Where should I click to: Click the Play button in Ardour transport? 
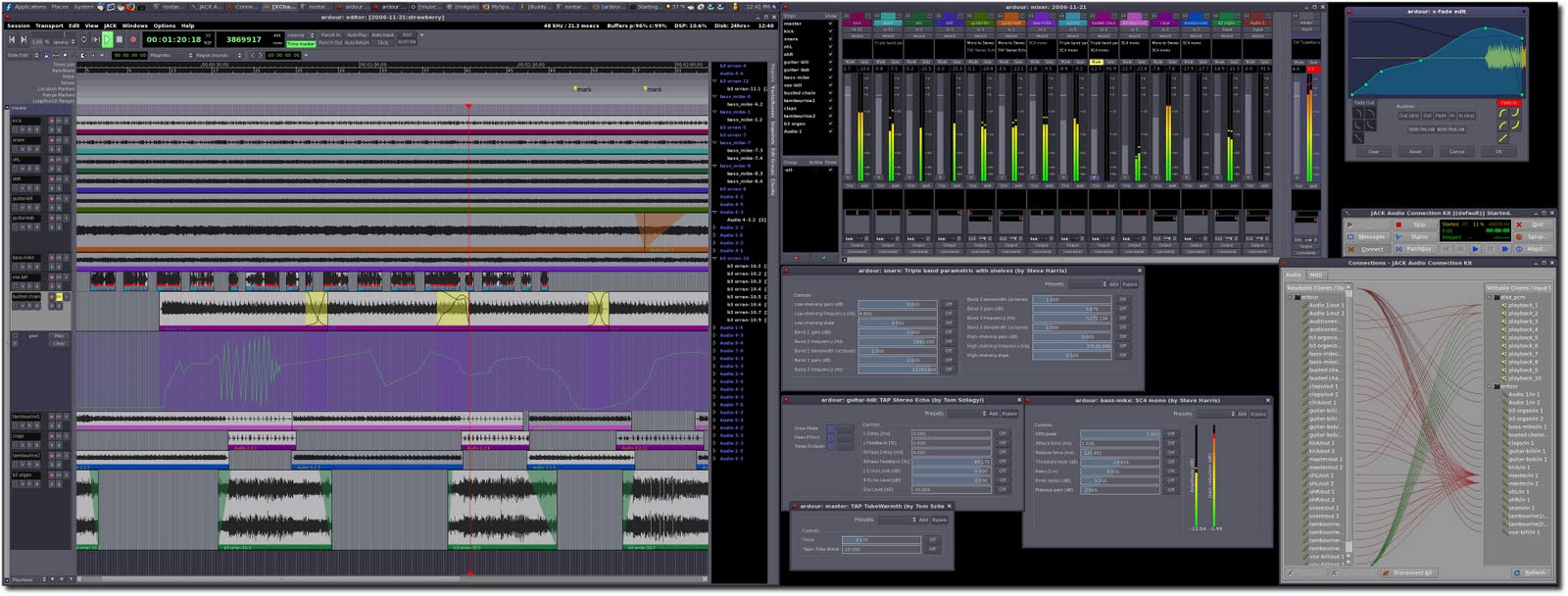[107, 39]
